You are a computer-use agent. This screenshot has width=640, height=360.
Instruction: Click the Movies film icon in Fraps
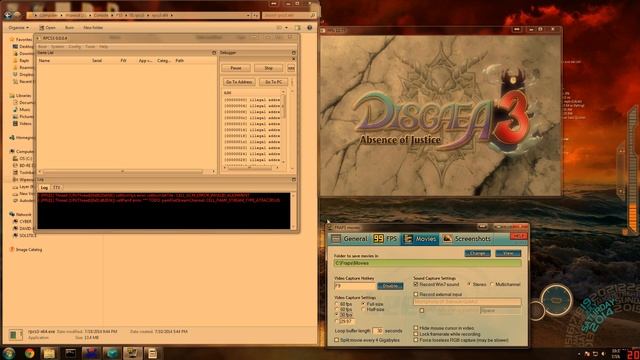tap(408, 239)
